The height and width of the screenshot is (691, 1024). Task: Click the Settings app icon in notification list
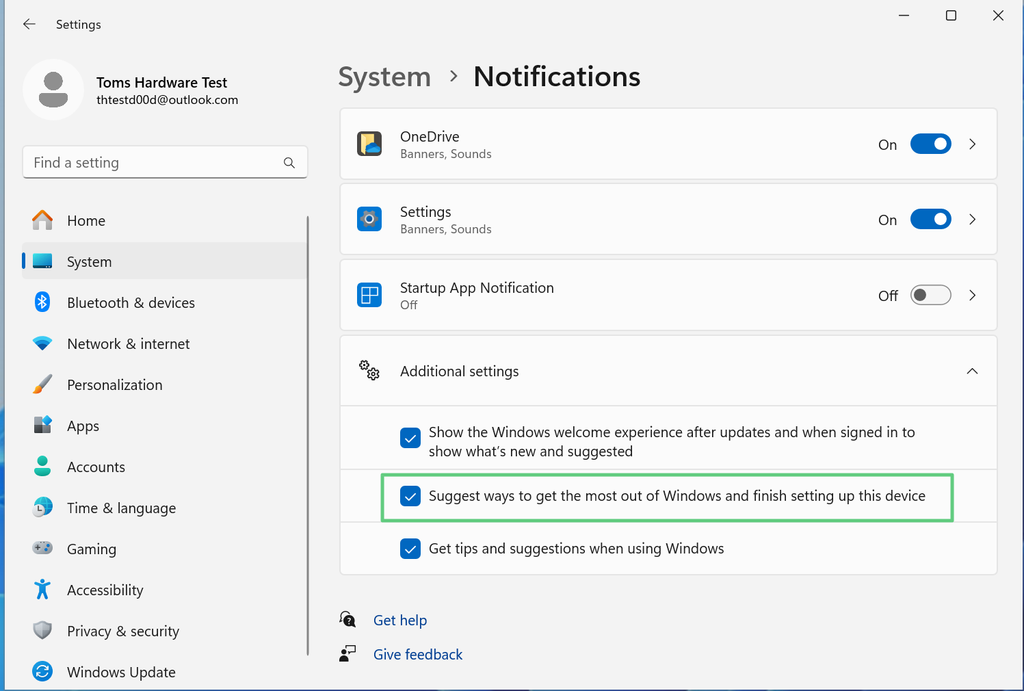coord(369,219)
